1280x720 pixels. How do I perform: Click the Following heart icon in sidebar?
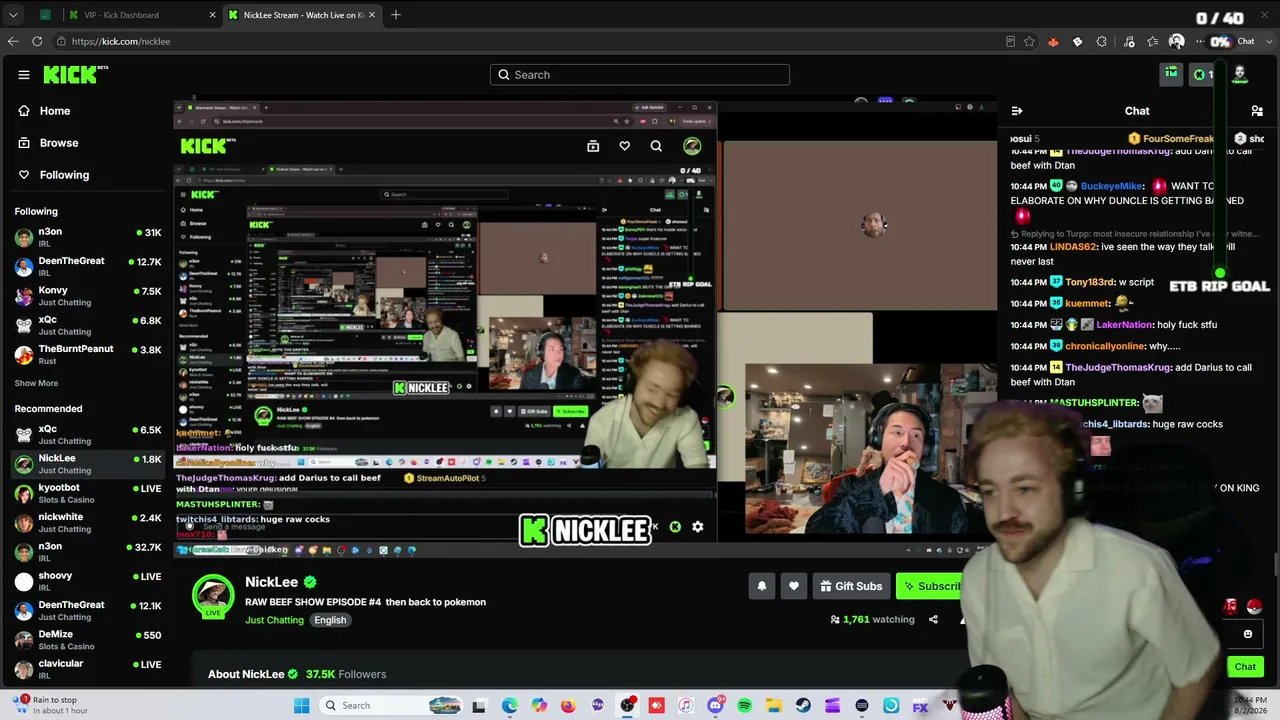(x=24, y=175)
